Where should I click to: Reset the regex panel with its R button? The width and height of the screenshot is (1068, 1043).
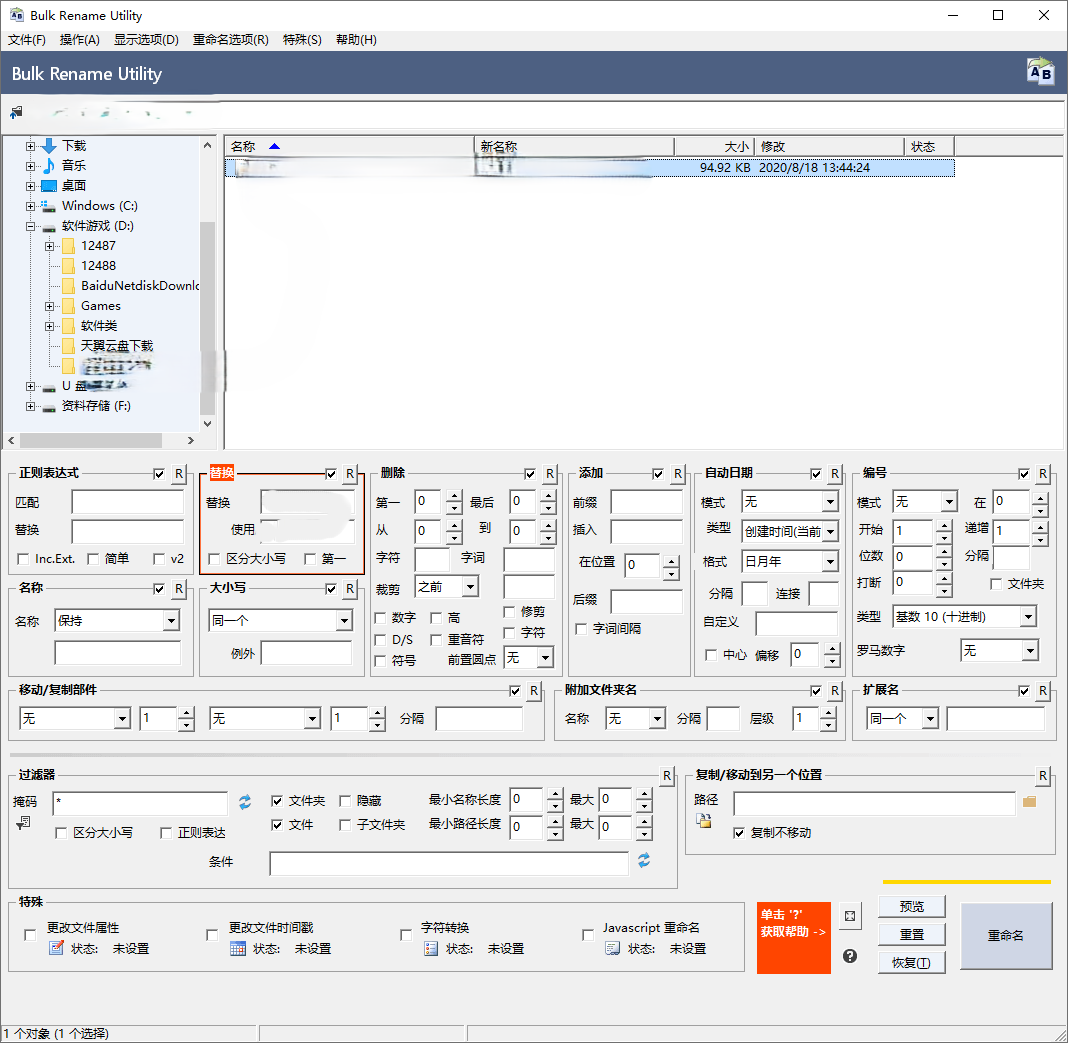(178, 473)
